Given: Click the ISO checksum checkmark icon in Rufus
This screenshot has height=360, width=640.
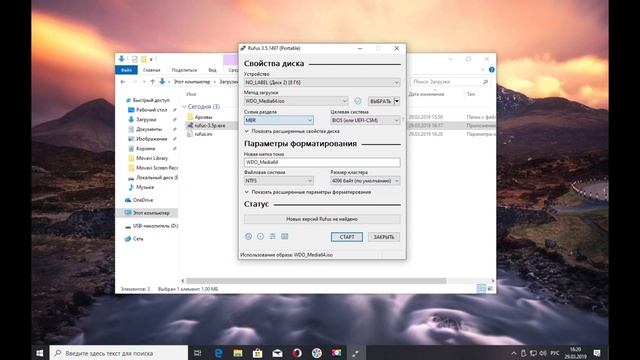Looking at the screenshot, I should pyautogui.click(x=358, y=101).
